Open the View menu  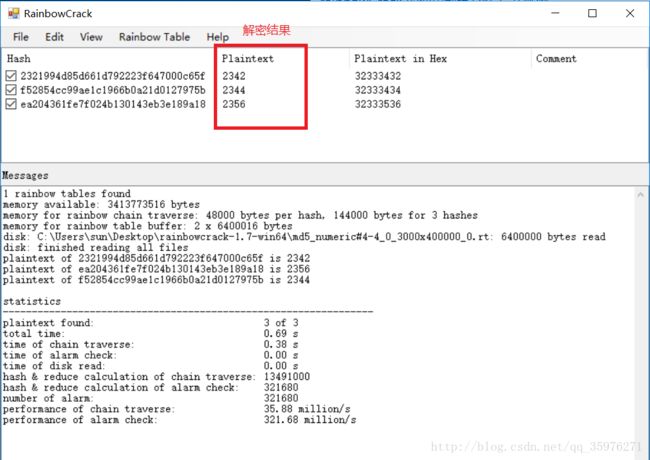coord(91,37)
